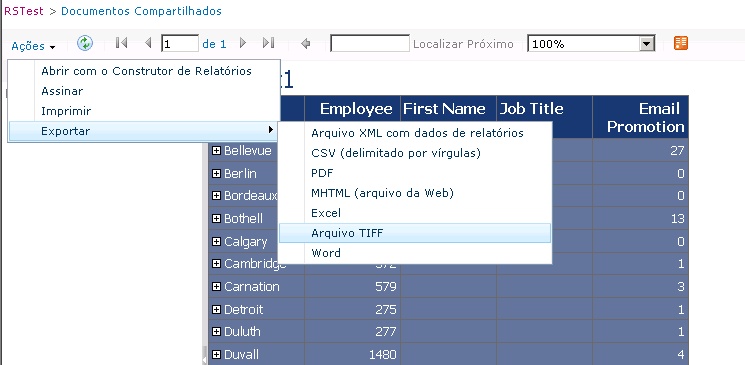Expand the Detroit row
The image size is (745, 365).
coord(216,309)
